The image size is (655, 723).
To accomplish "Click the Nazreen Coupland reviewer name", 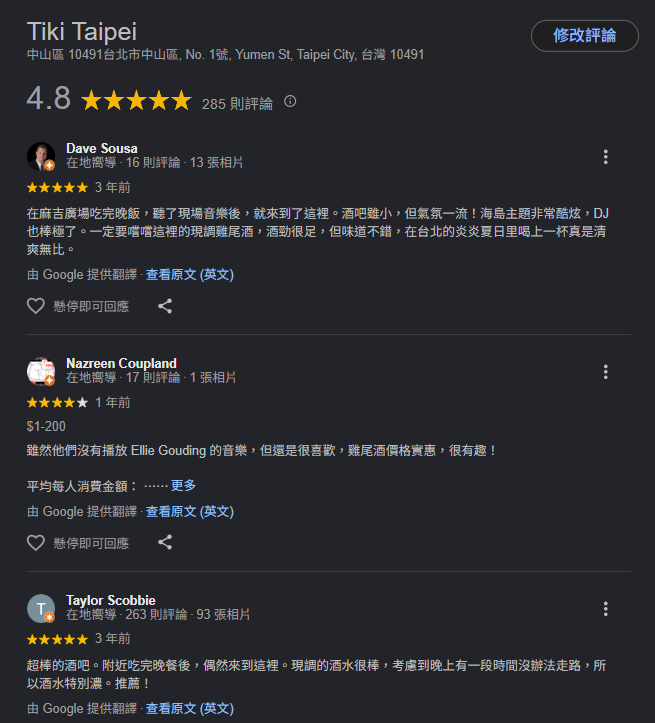I will [121, 363].
